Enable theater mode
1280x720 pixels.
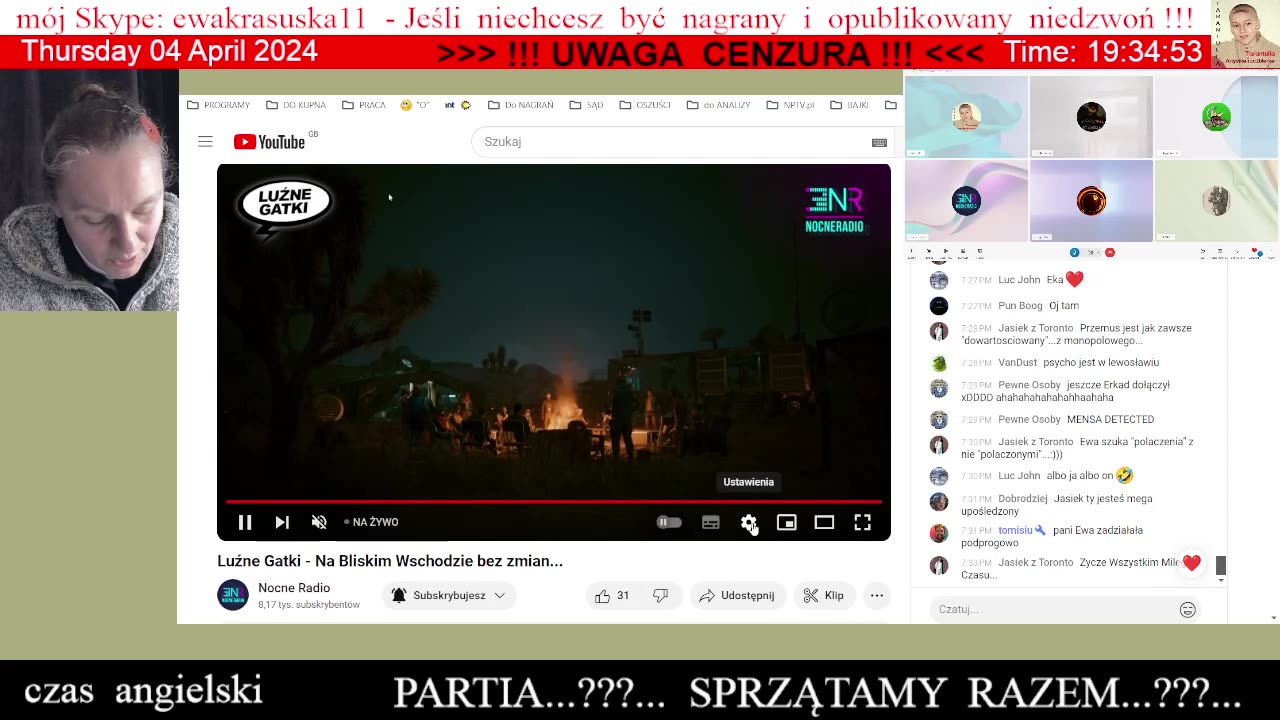(x=824, y=522)
